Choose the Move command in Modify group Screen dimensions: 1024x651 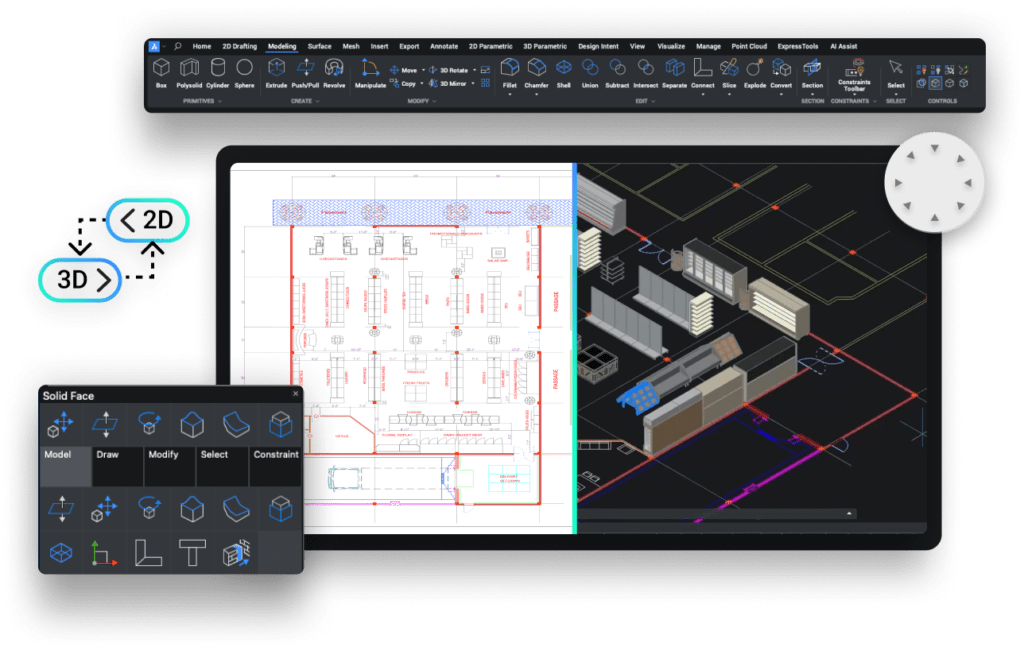click(x=404, y=70)
